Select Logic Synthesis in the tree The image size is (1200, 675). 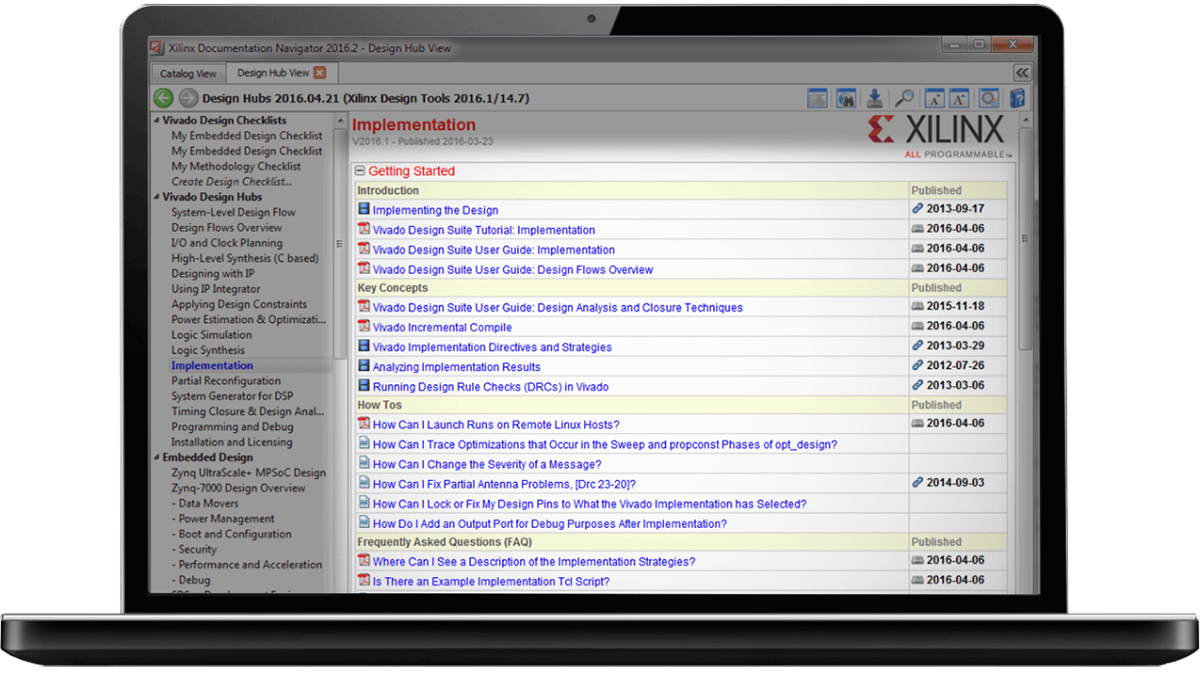click(x=208, y=350)
